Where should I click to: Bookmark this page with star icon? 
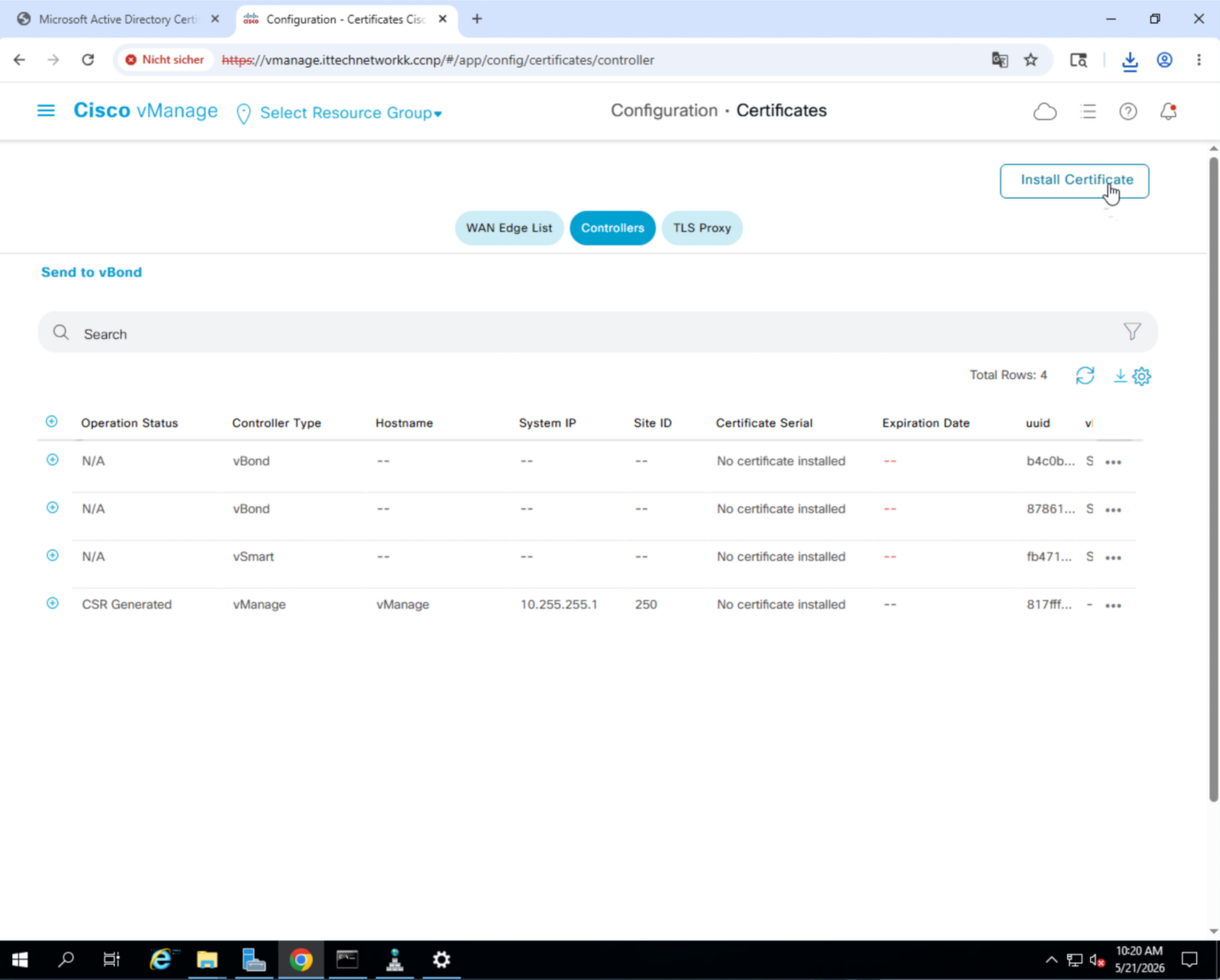(1030, 59)
